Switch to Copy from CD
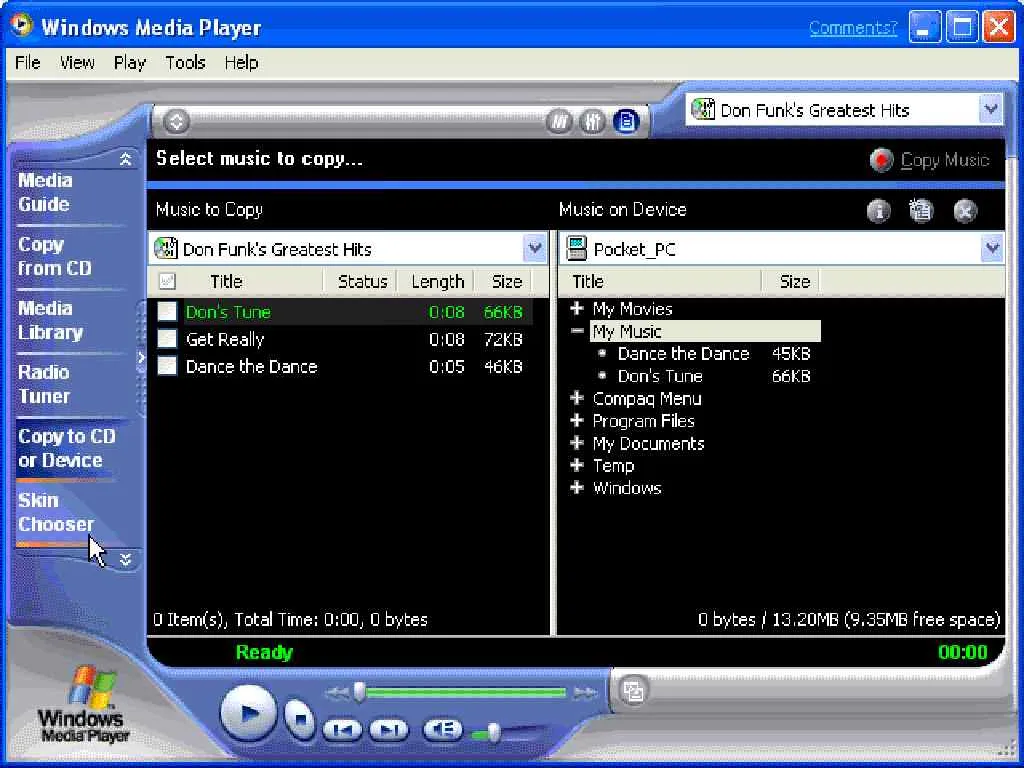The width and height of the screenshot is (1024, 768). (x=55, y=256)
